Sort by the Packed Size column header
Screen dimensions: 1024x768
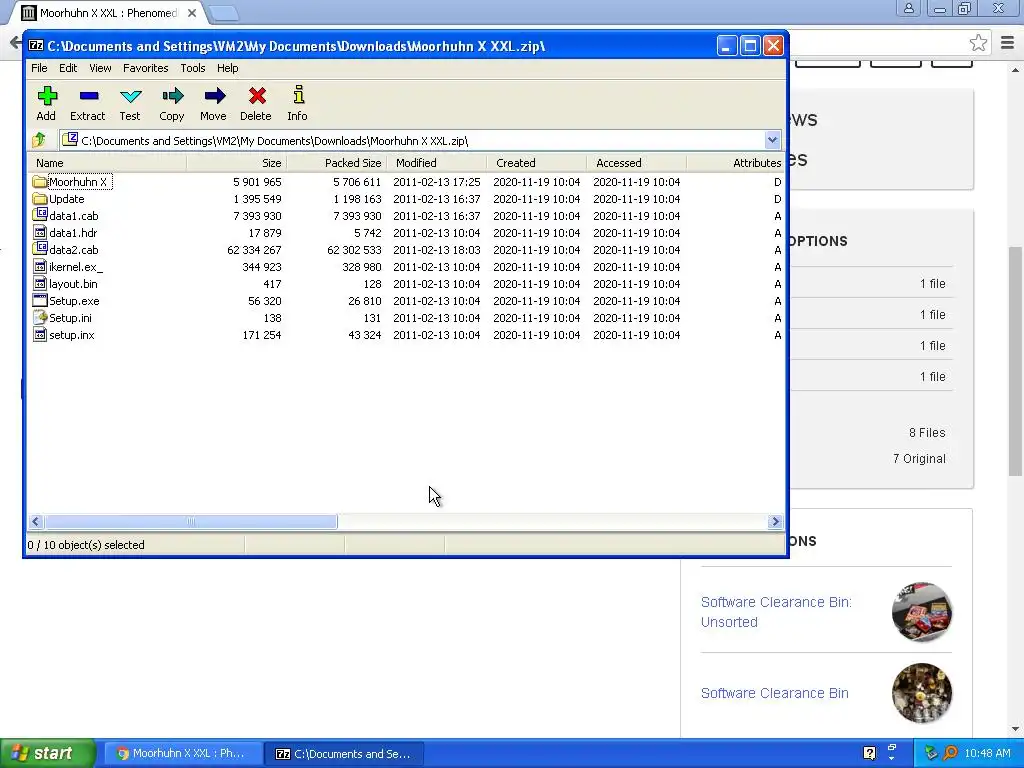tap(336, 163)
